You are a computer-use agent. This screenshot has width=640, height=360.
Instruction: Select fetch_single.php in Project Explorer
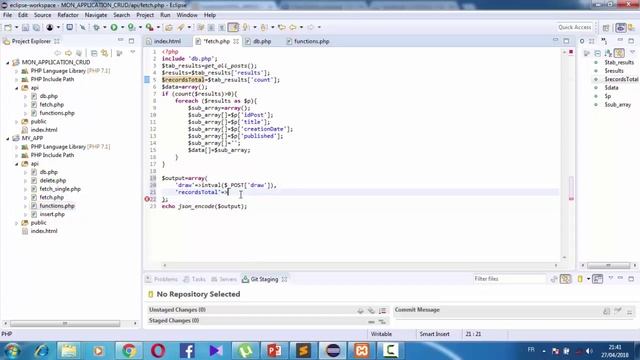click(x=60, y=189)
